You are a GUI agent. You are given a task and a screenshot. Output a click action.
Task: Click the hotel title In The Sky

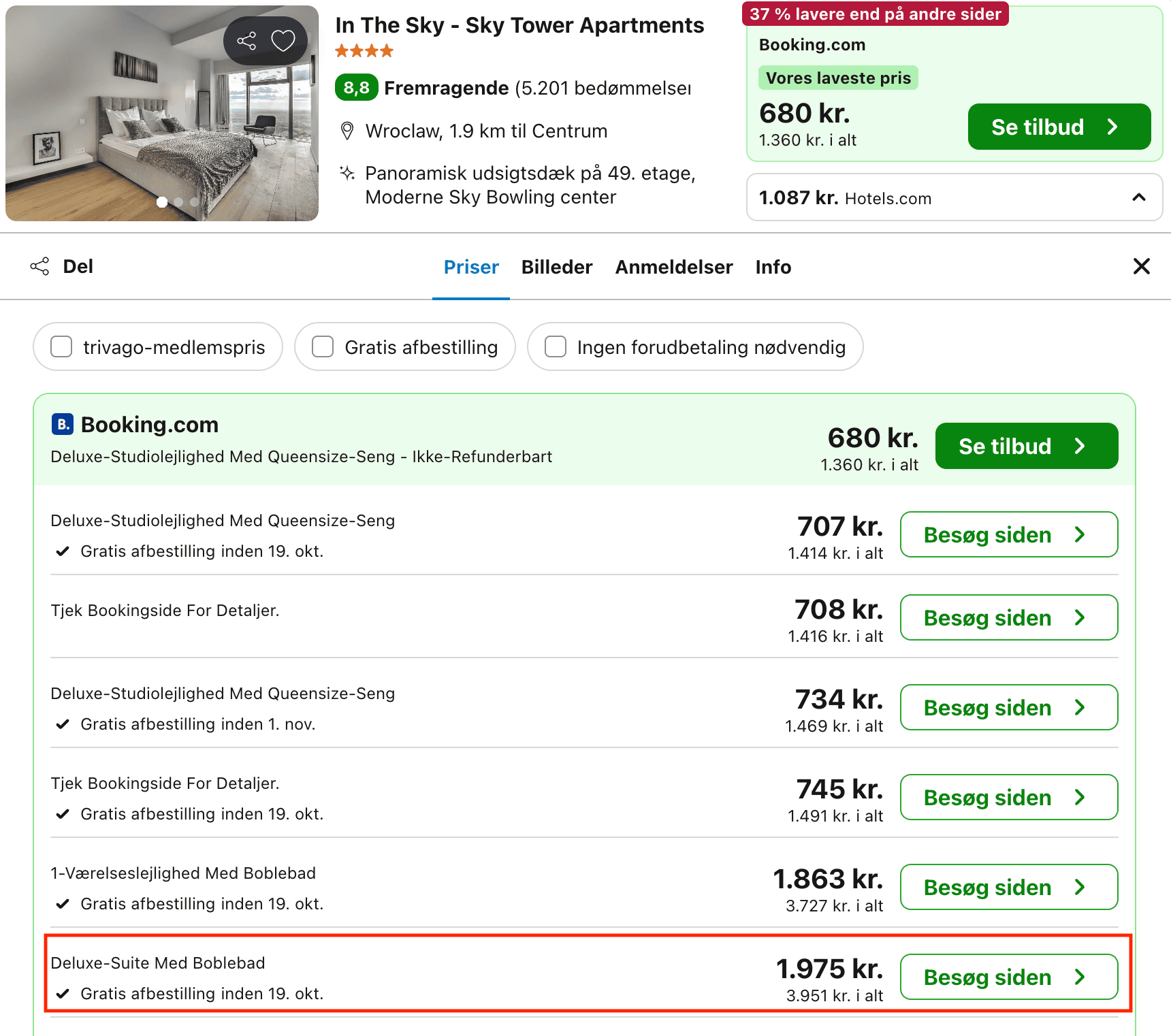pyautogui.click(x=520, y=25)
